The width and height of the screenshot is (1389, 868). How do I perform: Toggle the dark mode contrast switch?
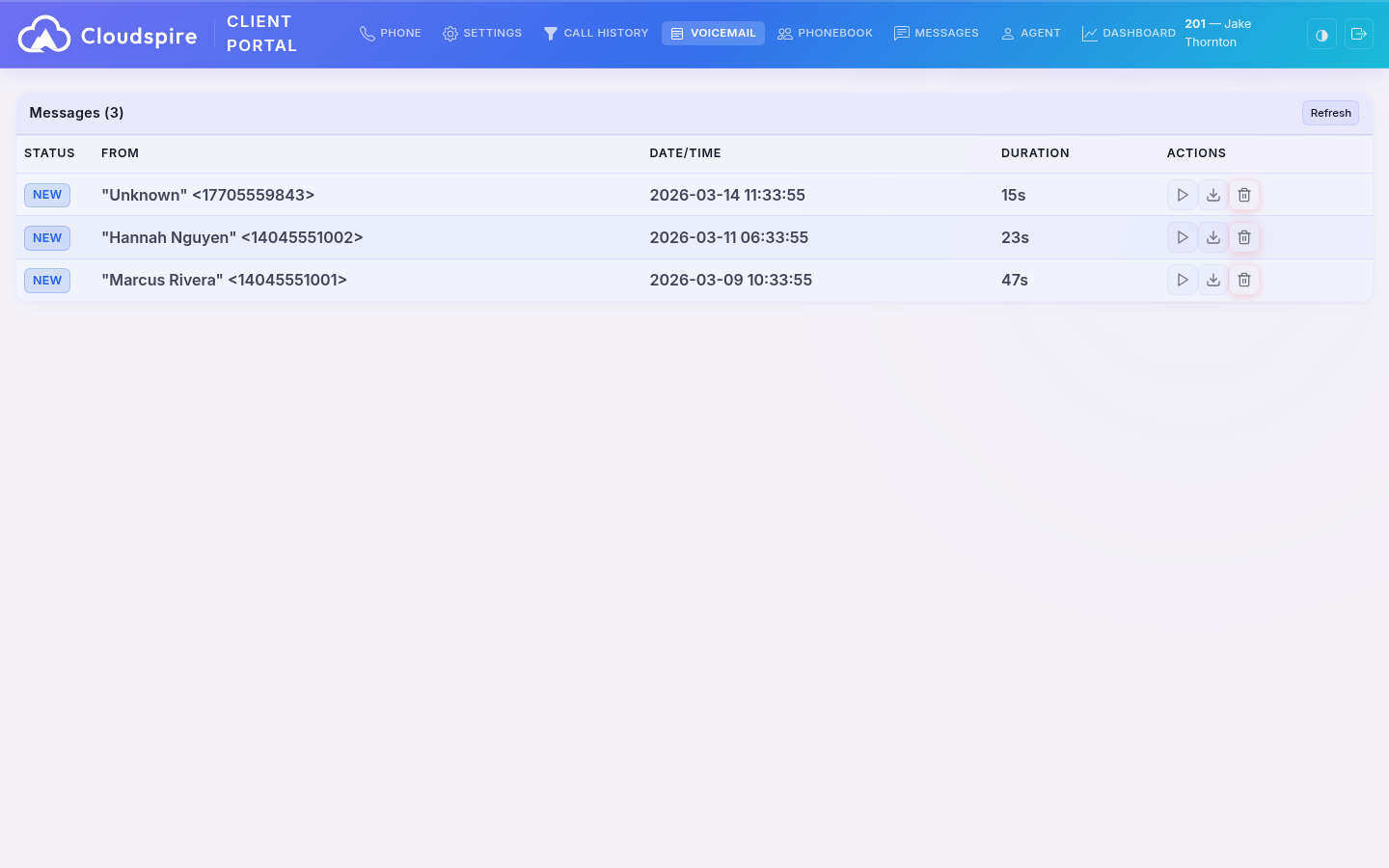click(x=1321, y=34)
